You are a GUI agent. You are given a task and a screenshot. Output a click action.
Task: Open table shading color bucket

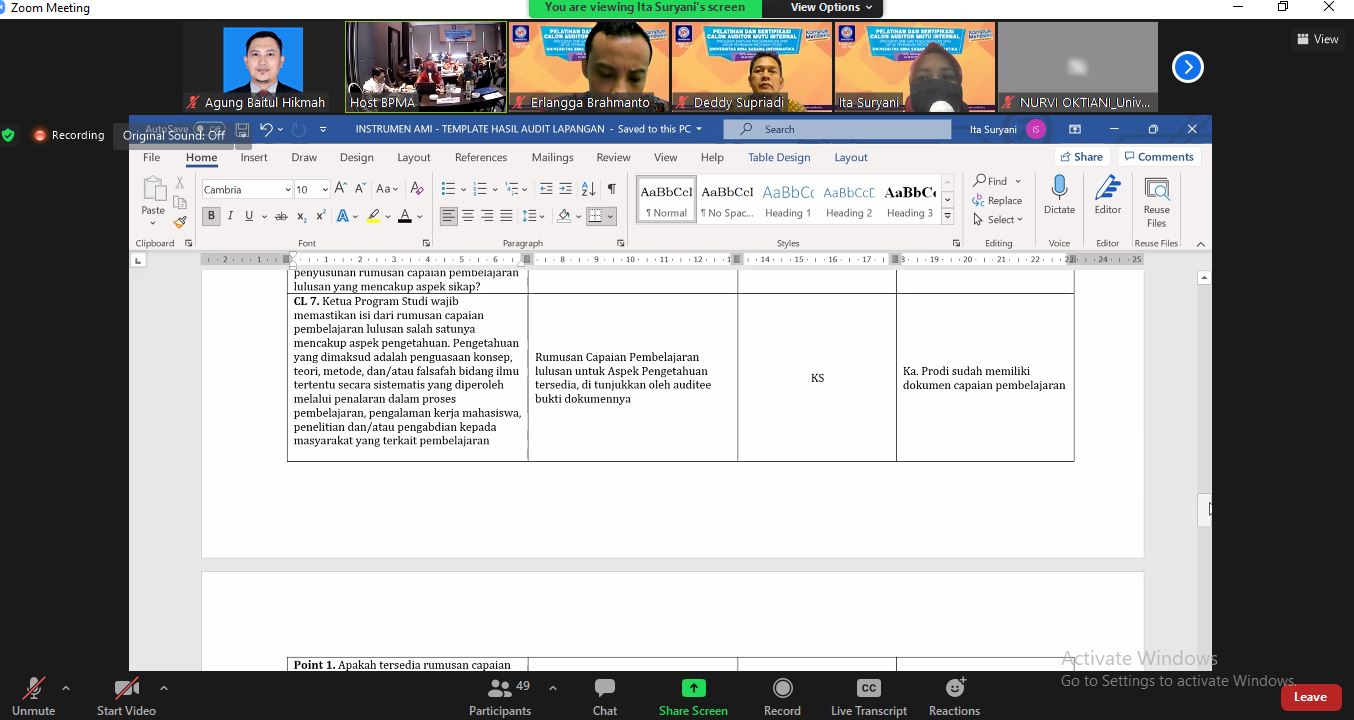click(564, 216)
